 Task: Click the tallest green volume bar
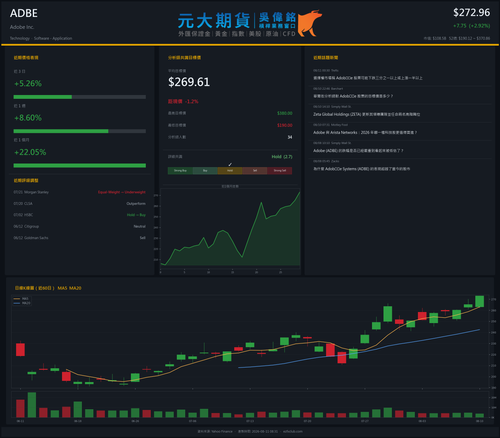click(x=32, y=405)
